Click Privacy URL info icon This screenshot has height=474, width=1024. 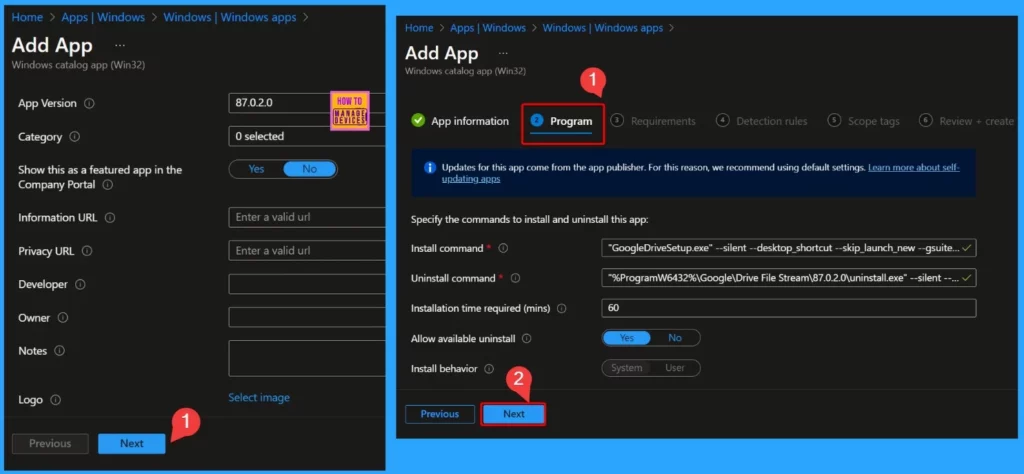tap(87, 251)
